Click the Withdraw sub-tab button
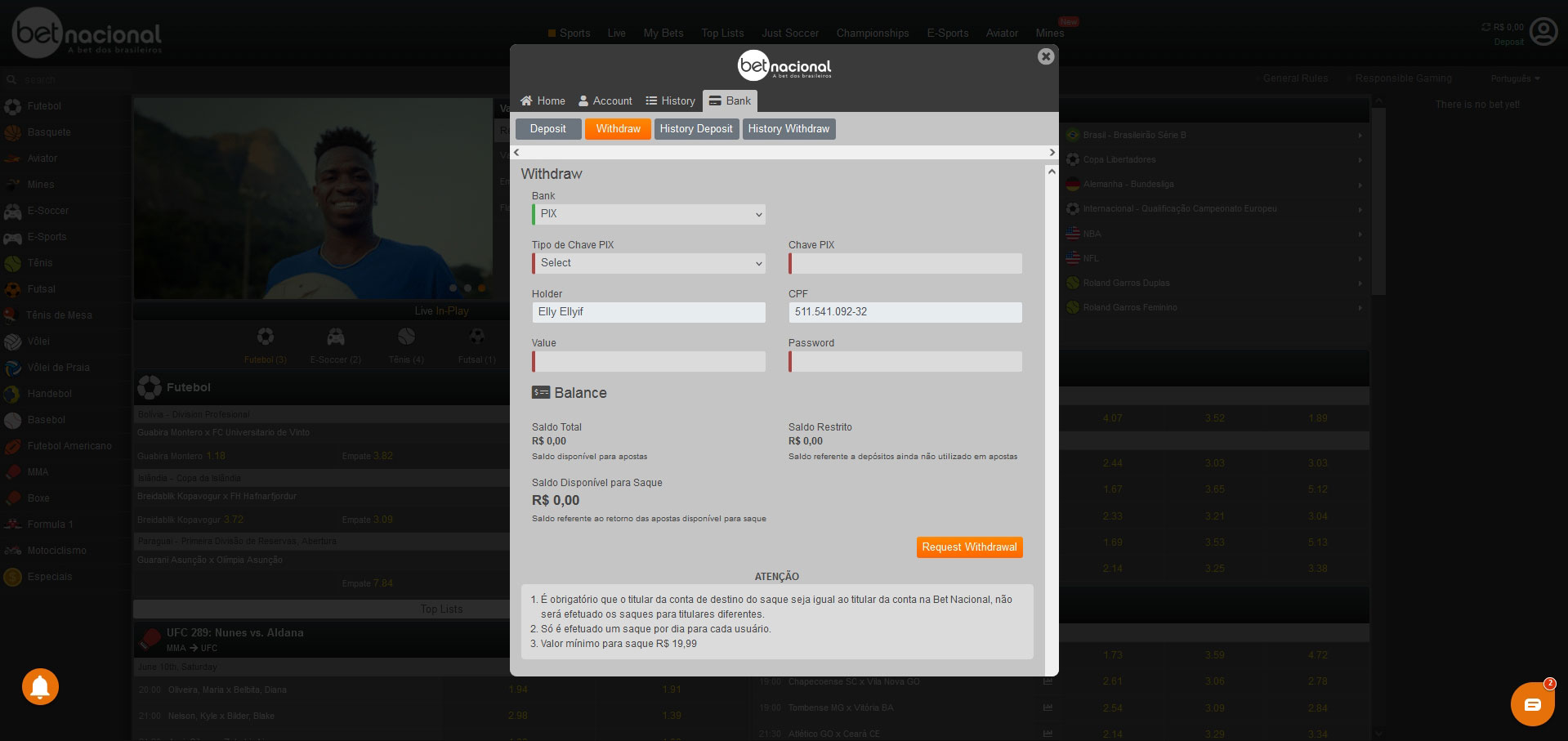 coord(618,129)
